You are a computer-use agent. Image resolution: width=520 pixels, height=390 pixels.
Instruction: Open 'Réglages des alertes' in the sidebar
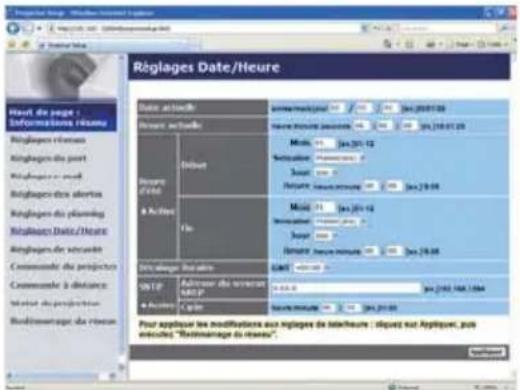pyautogui.click(x=56, y=194)
